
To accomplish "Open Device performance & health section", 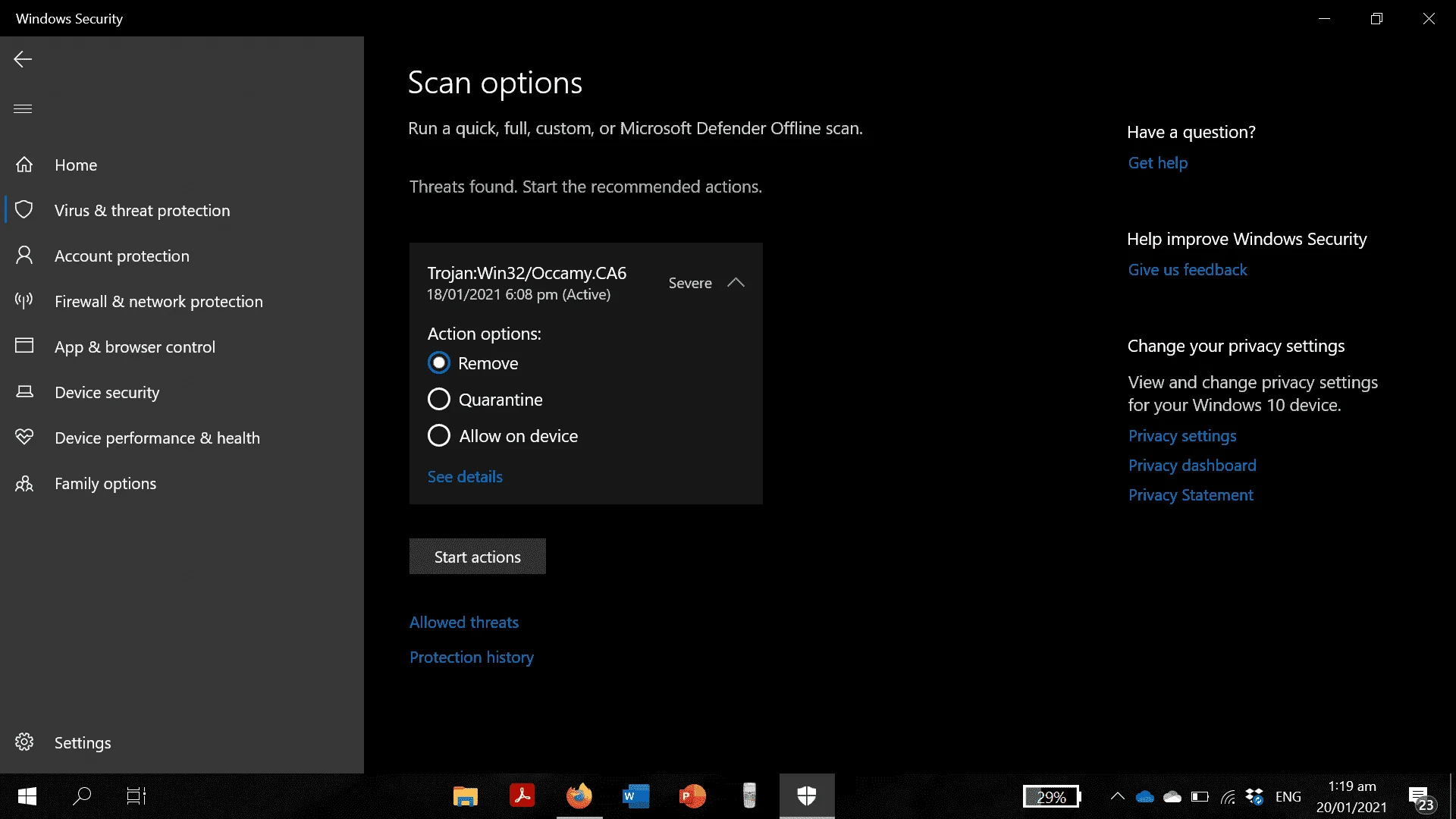I will click(x=182, y=438).
